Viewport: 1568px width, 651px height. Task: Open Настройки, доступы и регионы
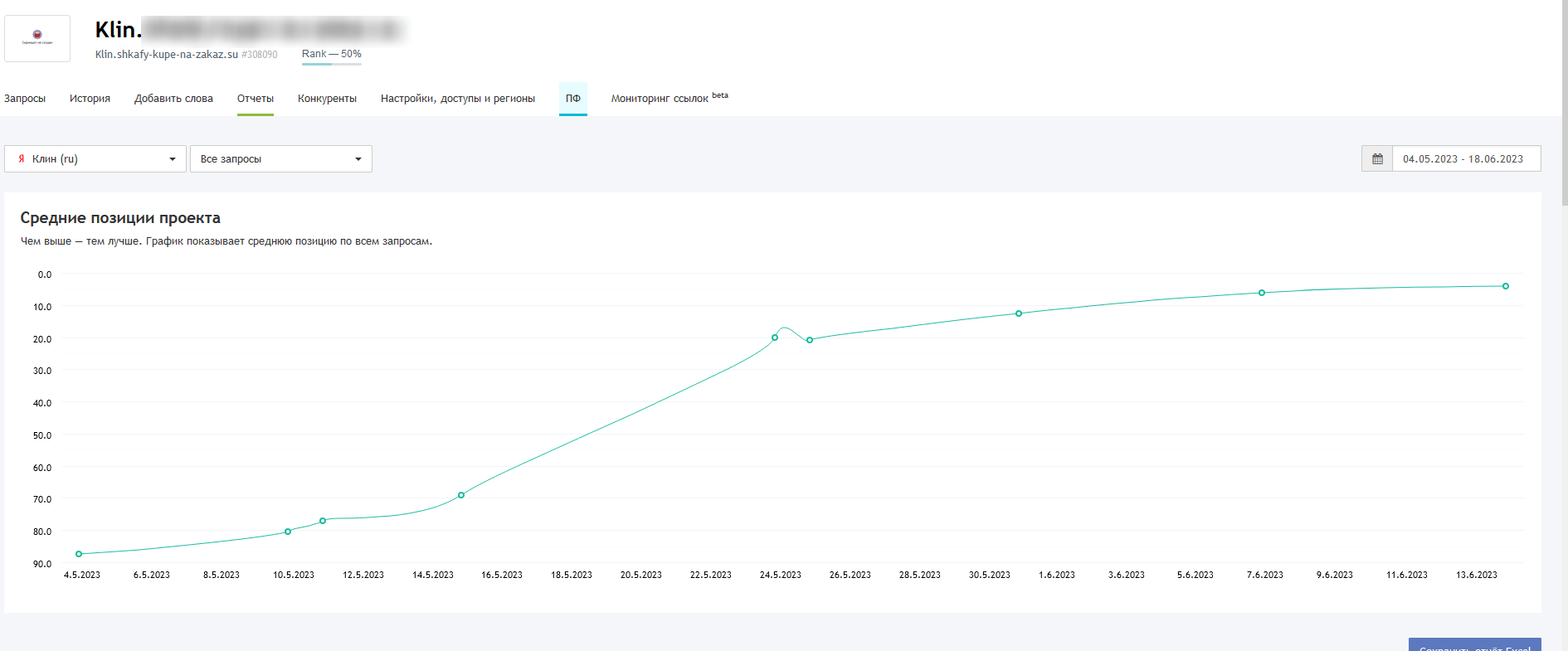[x=457, y=99]
